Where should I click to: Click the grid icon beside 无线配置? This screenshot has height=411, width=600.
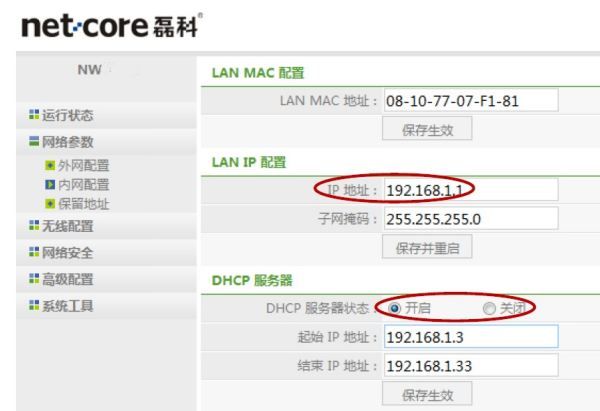34,225
